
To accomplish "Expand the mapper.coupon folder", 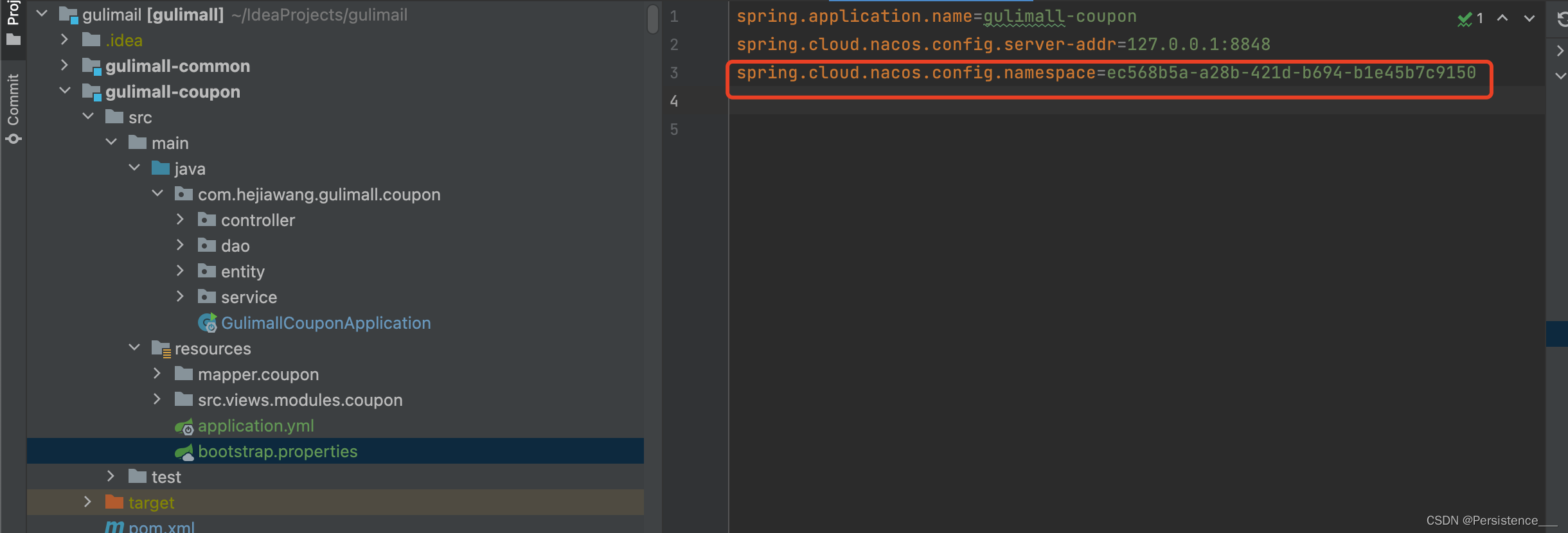I will click(x=157, y=374).
